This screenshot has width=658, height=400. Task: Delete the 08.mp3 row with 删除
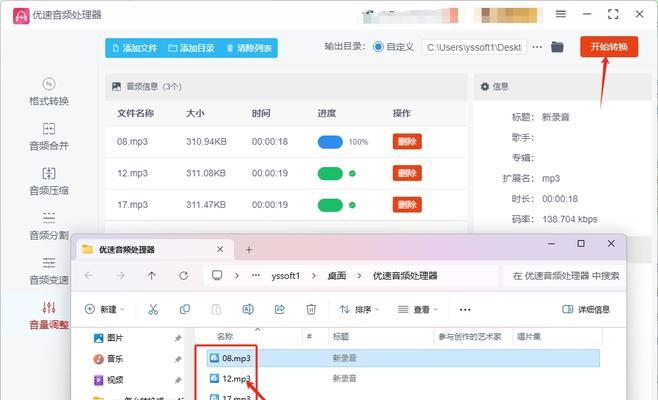[407, 141]
